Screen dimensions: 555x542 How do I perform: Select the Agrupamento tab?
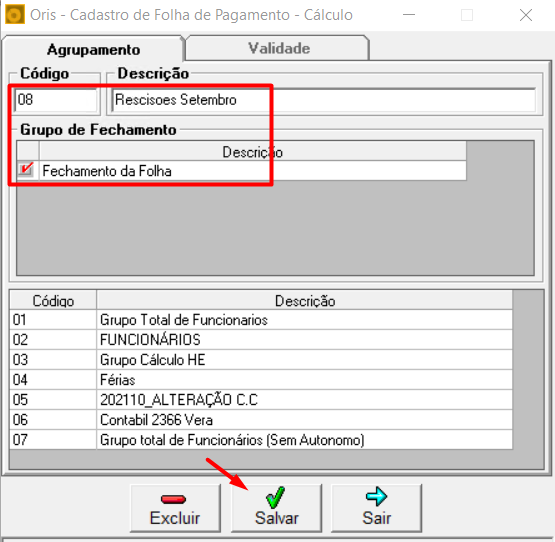coord(93,49)
